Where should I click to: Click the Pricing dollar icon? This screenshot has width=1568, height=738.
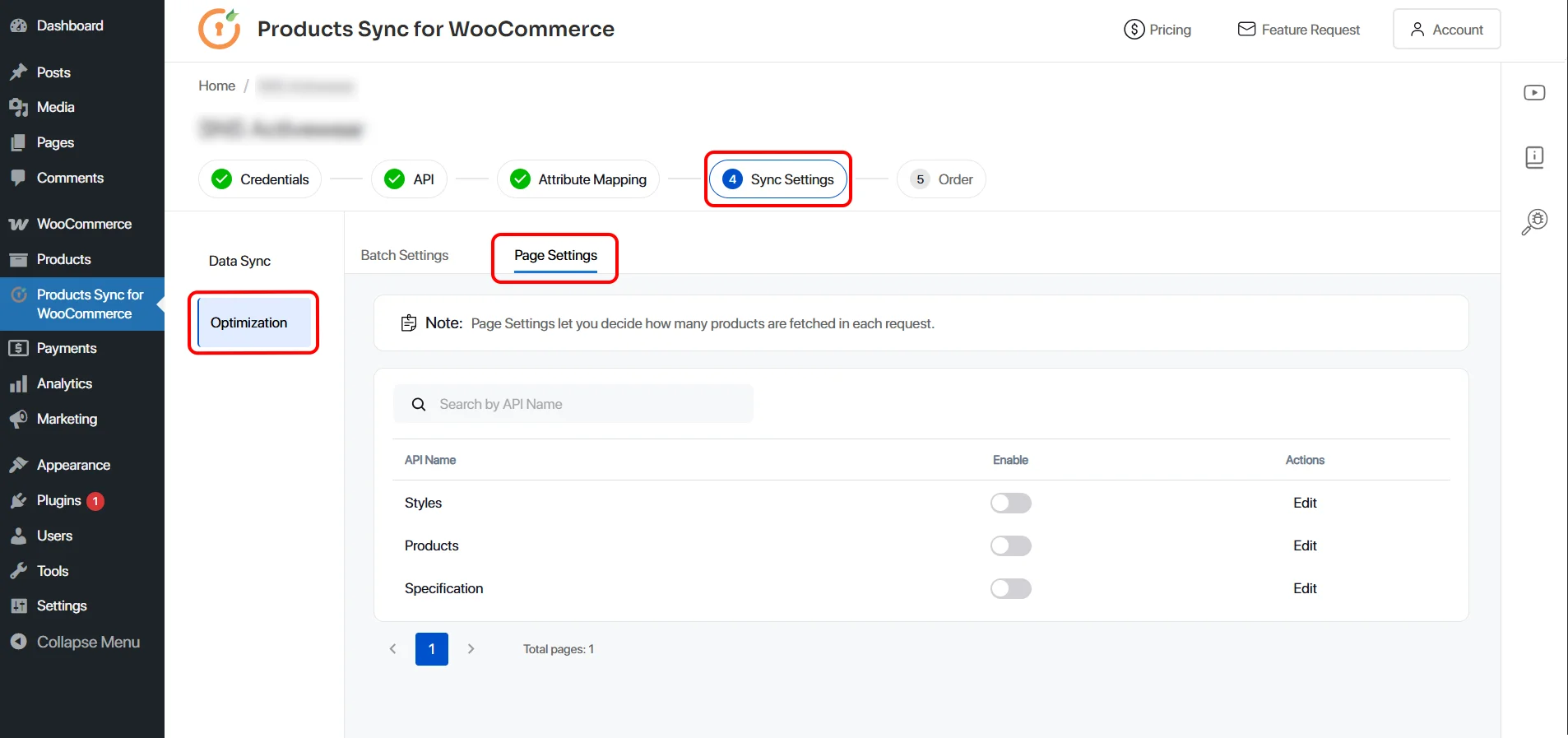[x=1134, y=30]
